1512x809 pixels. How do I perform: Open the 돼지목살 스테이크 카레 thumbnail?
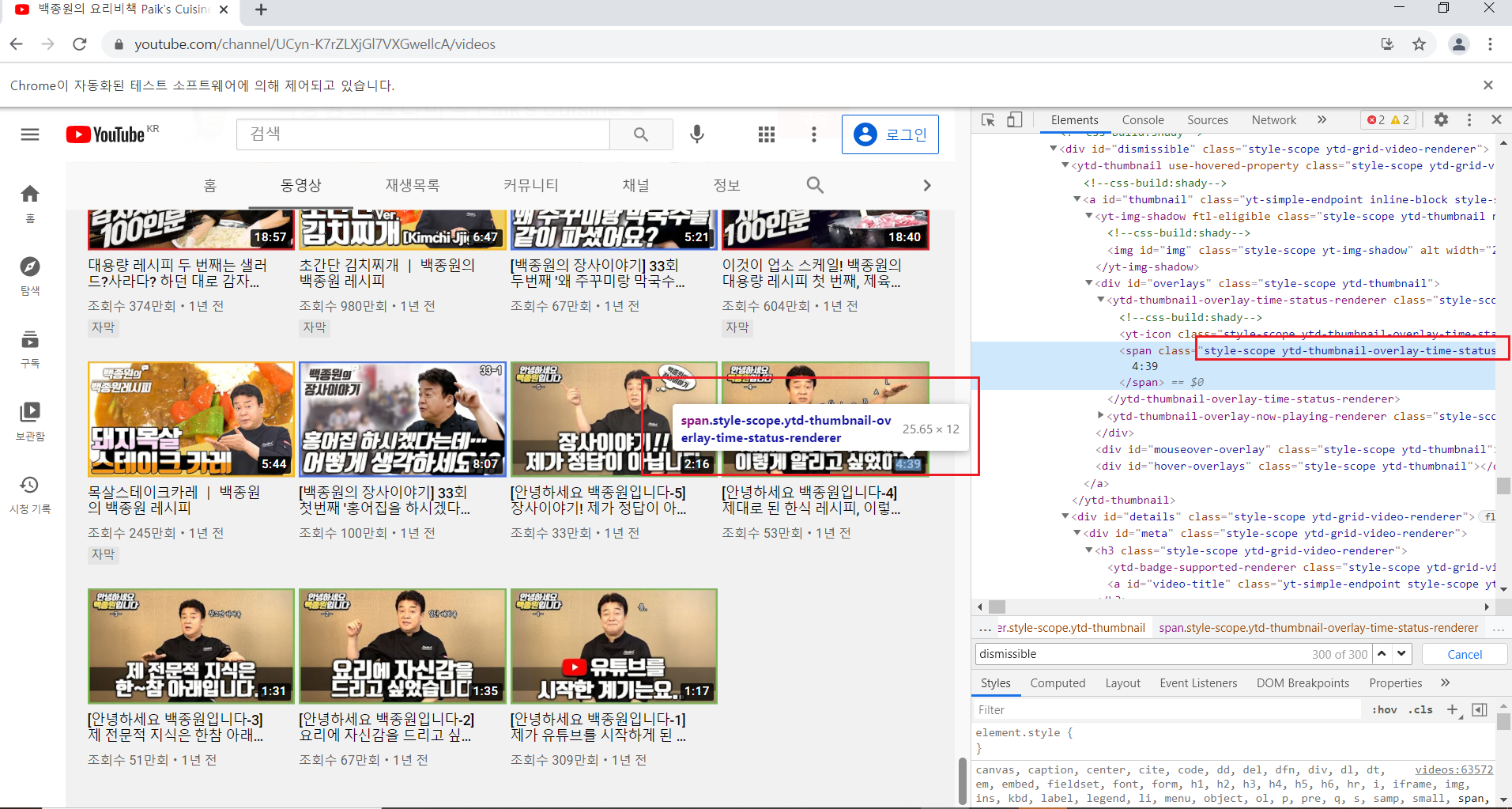tap(191, 419)
